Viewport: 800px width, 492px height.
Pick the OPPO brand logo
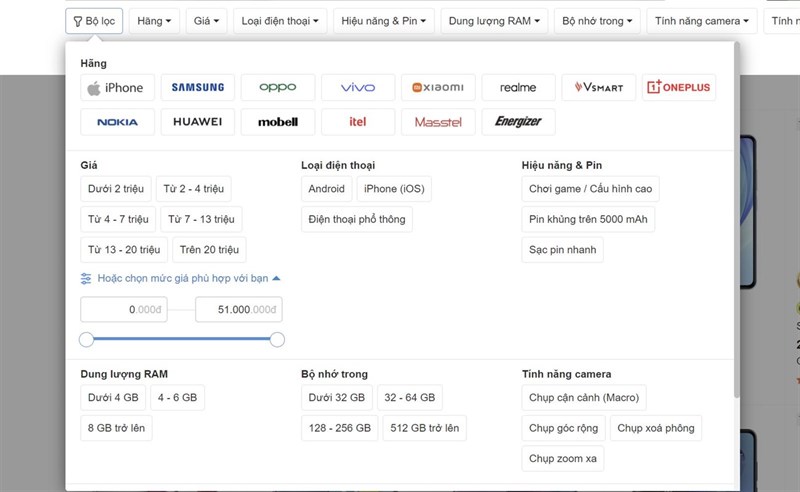click(x=278, y=87)
